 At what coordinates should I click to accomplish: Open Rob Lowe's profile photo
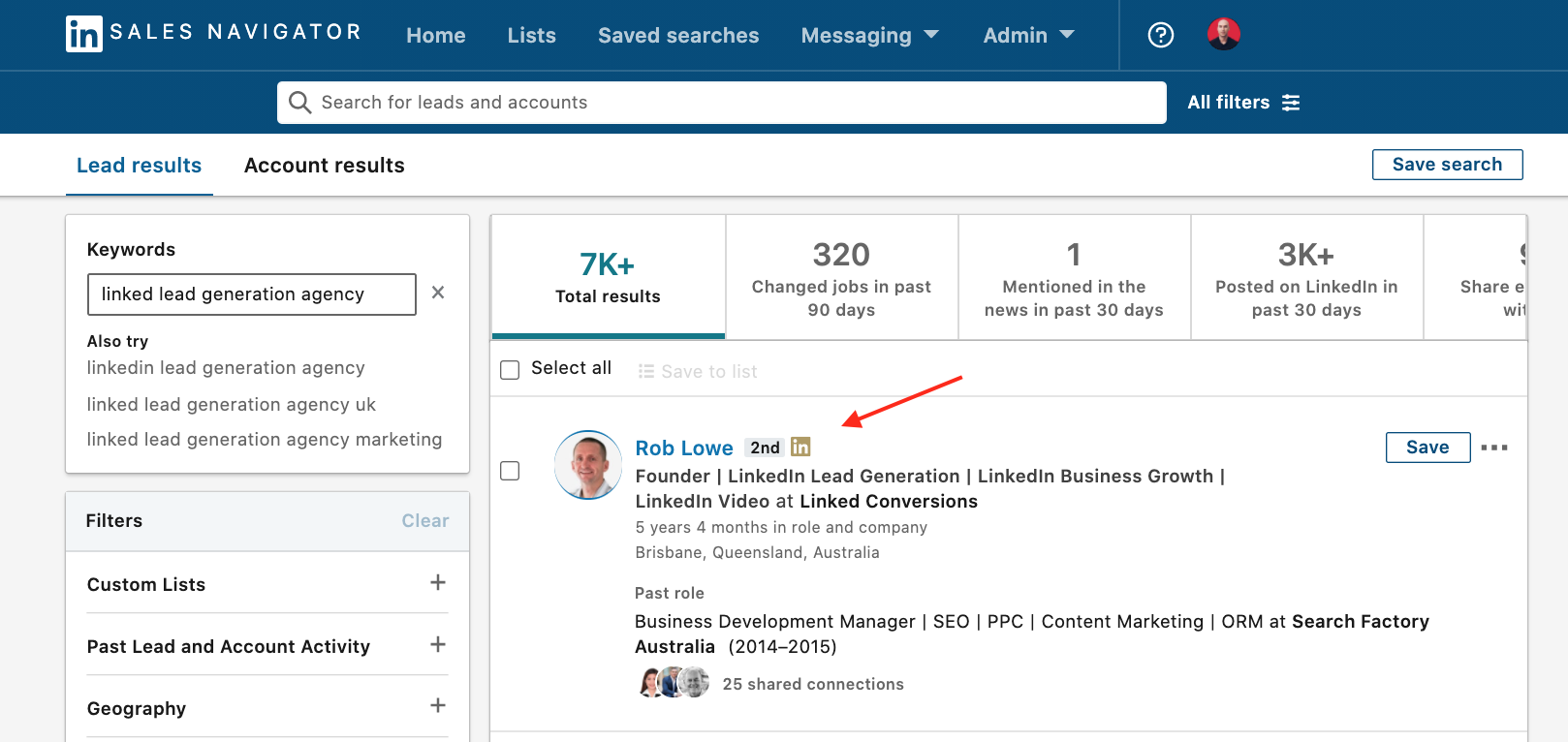click(588, 465)
